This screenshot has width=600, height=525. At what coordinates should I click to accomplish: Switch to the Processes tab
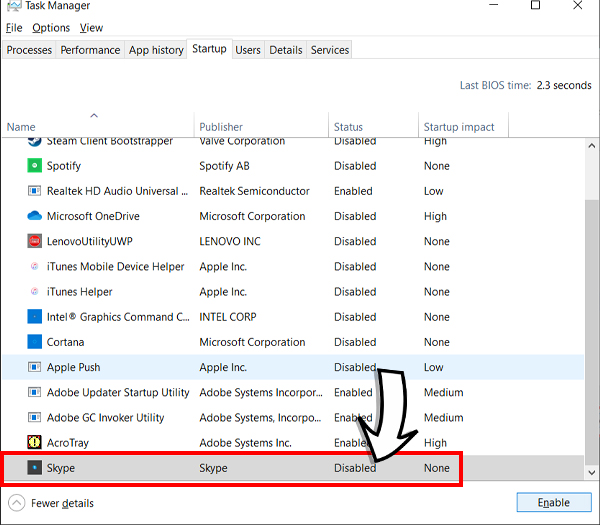[29, 50]
